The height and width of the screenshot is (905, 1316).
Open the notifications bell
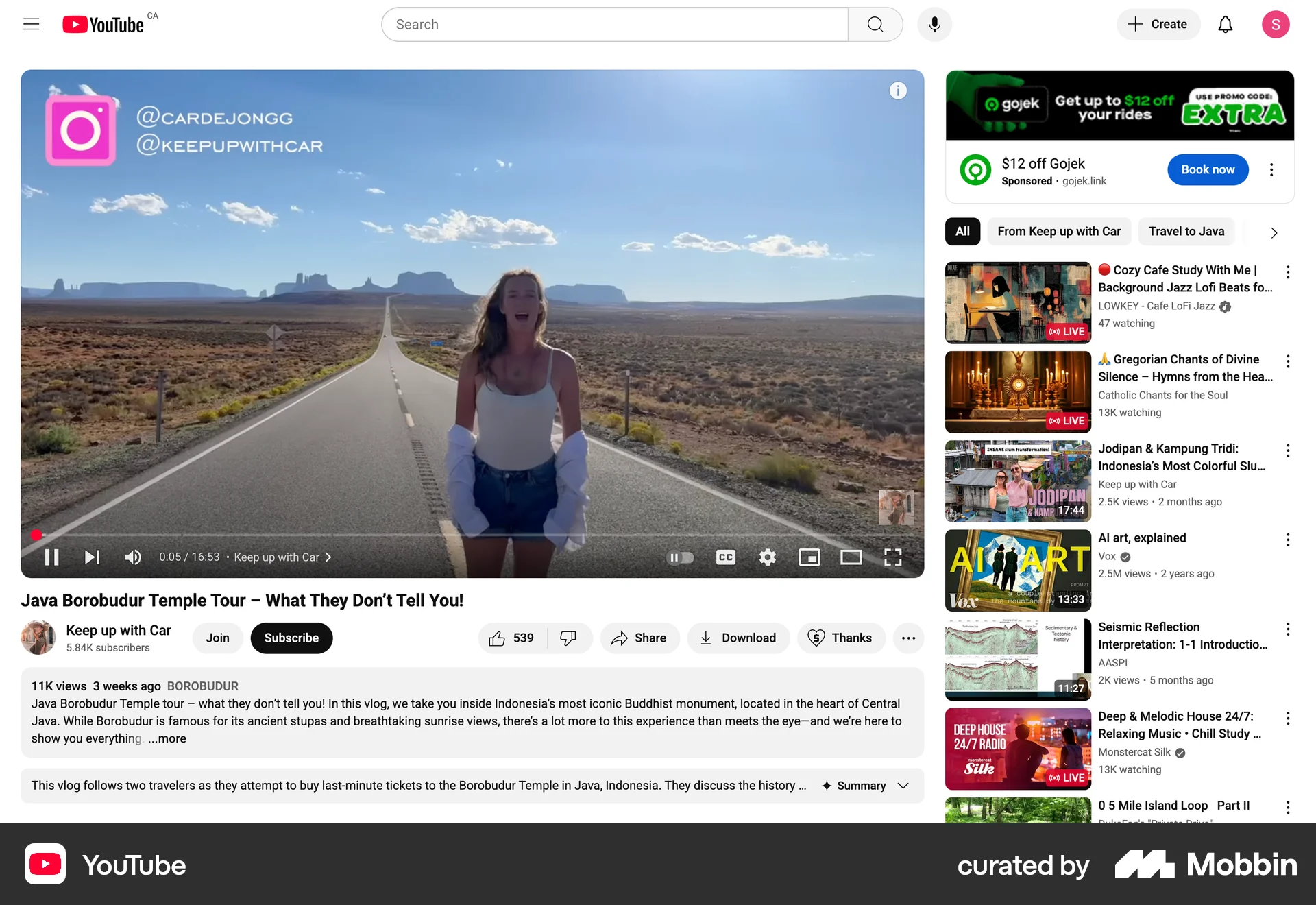(1226, 24)
